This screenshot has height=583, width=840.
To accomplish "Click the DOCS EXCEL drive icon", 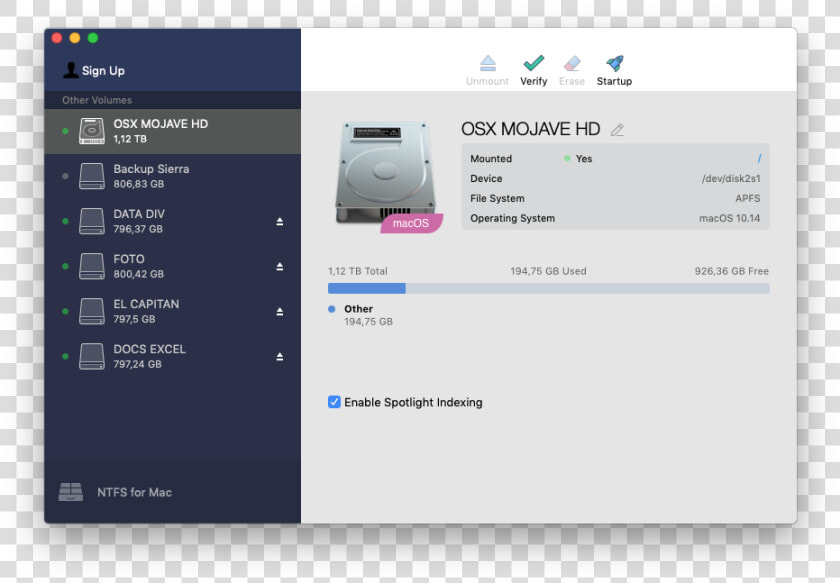I will pos(92,356).
